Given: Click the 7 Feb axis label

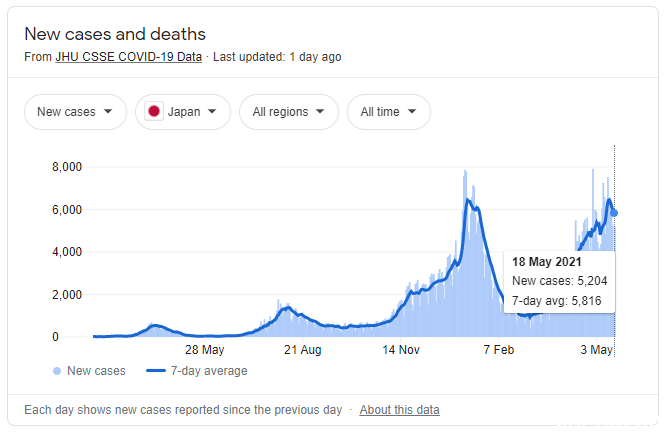Looking at the screenshot, I should 499,350.
